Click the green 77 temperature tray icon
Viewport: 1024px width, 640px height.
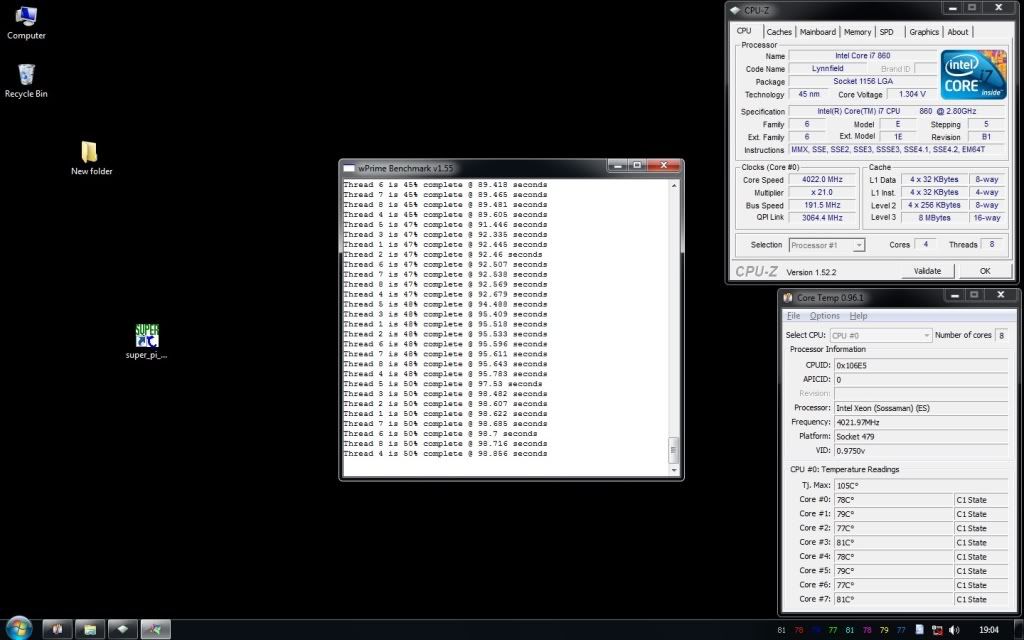point(833,630)
